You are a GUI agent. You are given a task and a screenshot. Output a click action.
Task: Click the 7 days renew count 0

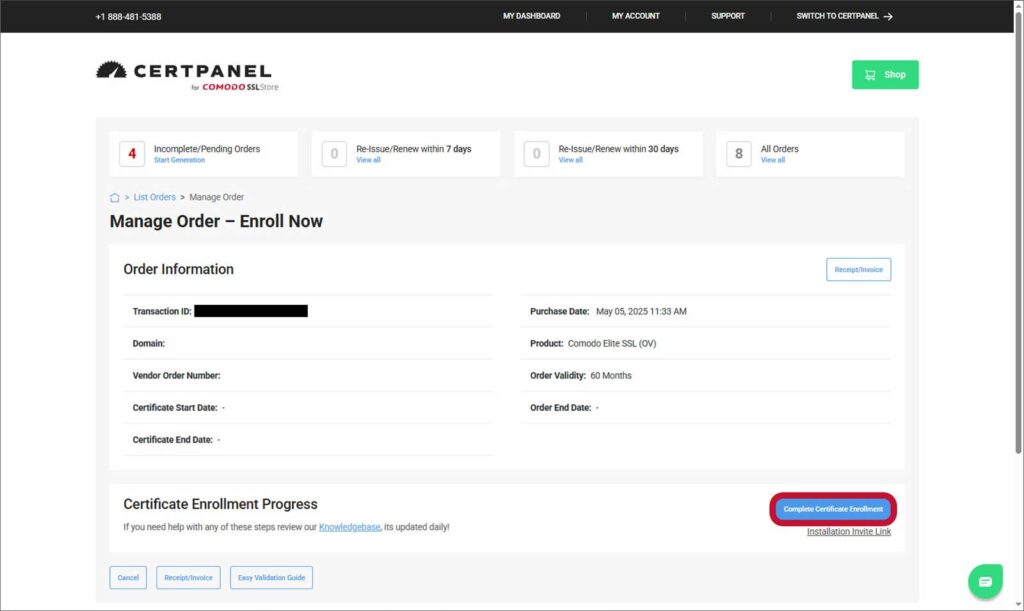[334, 154]
